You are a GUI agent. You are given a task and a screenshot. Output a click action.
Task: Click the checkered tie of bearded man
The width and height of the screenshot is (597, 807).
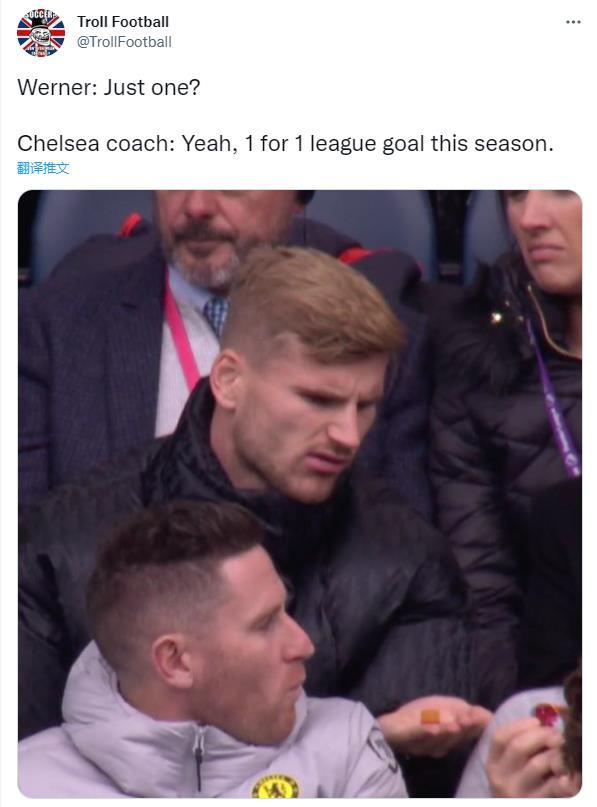(x=217, y=314)
